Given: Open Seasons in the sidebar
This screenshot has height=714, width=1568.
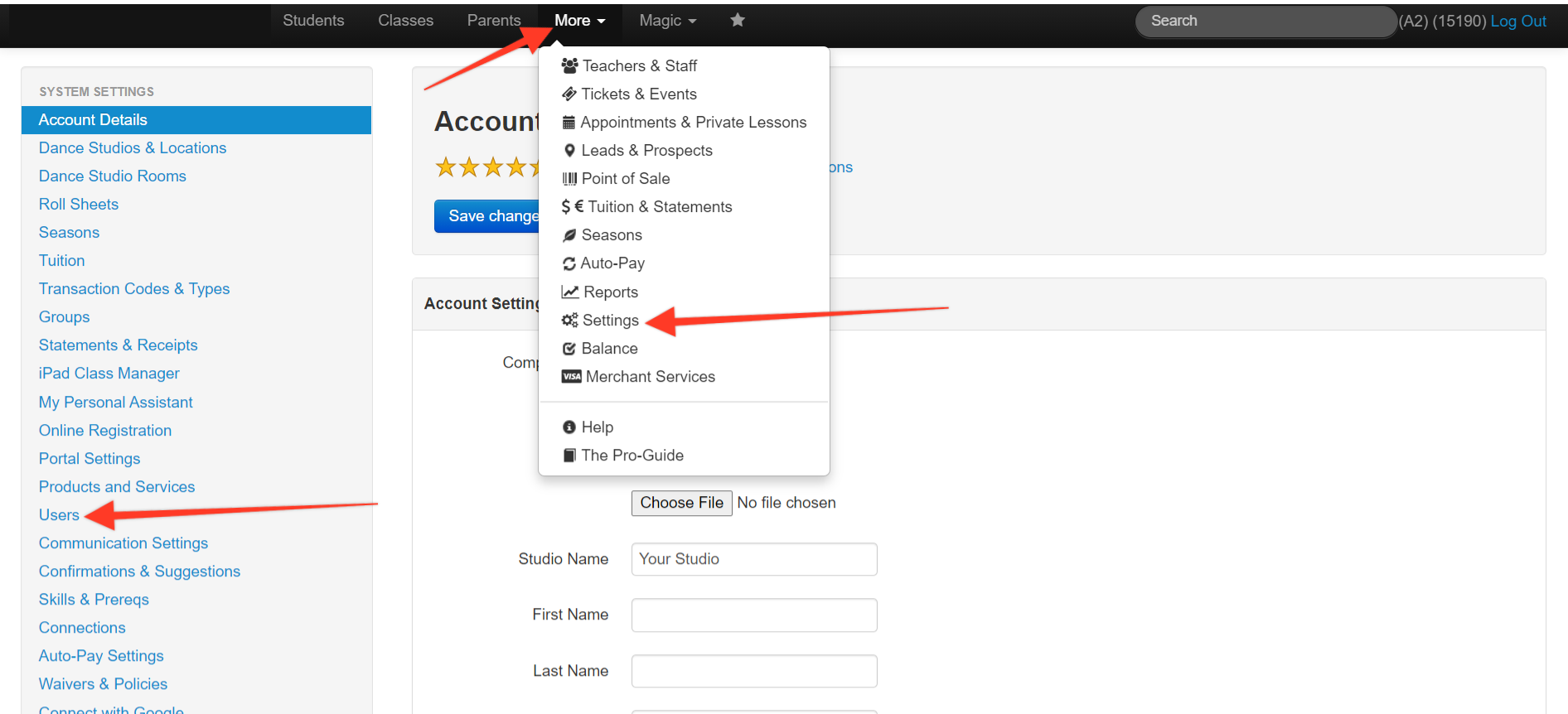Looking at the screenshot, I should point(69,233).
